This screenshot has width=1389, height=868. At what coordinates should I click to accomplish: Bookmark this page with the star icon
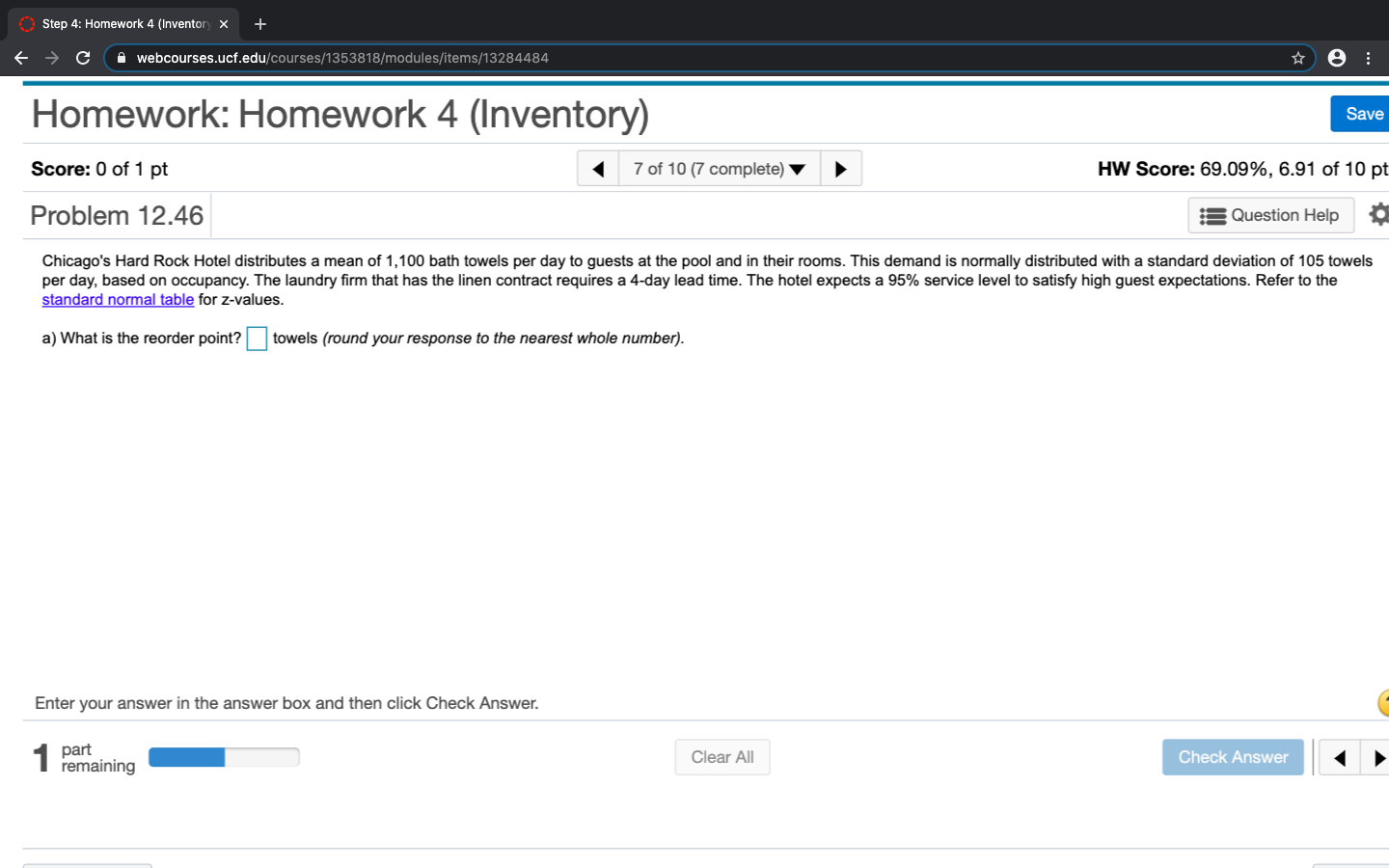(1297, 58)
